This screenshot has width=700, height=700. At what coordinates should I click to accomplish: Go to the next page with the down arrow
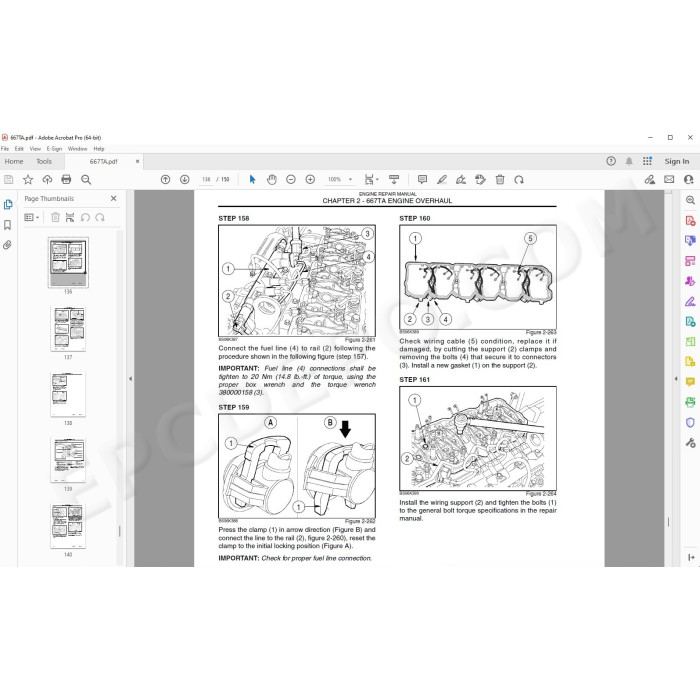(x=184, y=179)
